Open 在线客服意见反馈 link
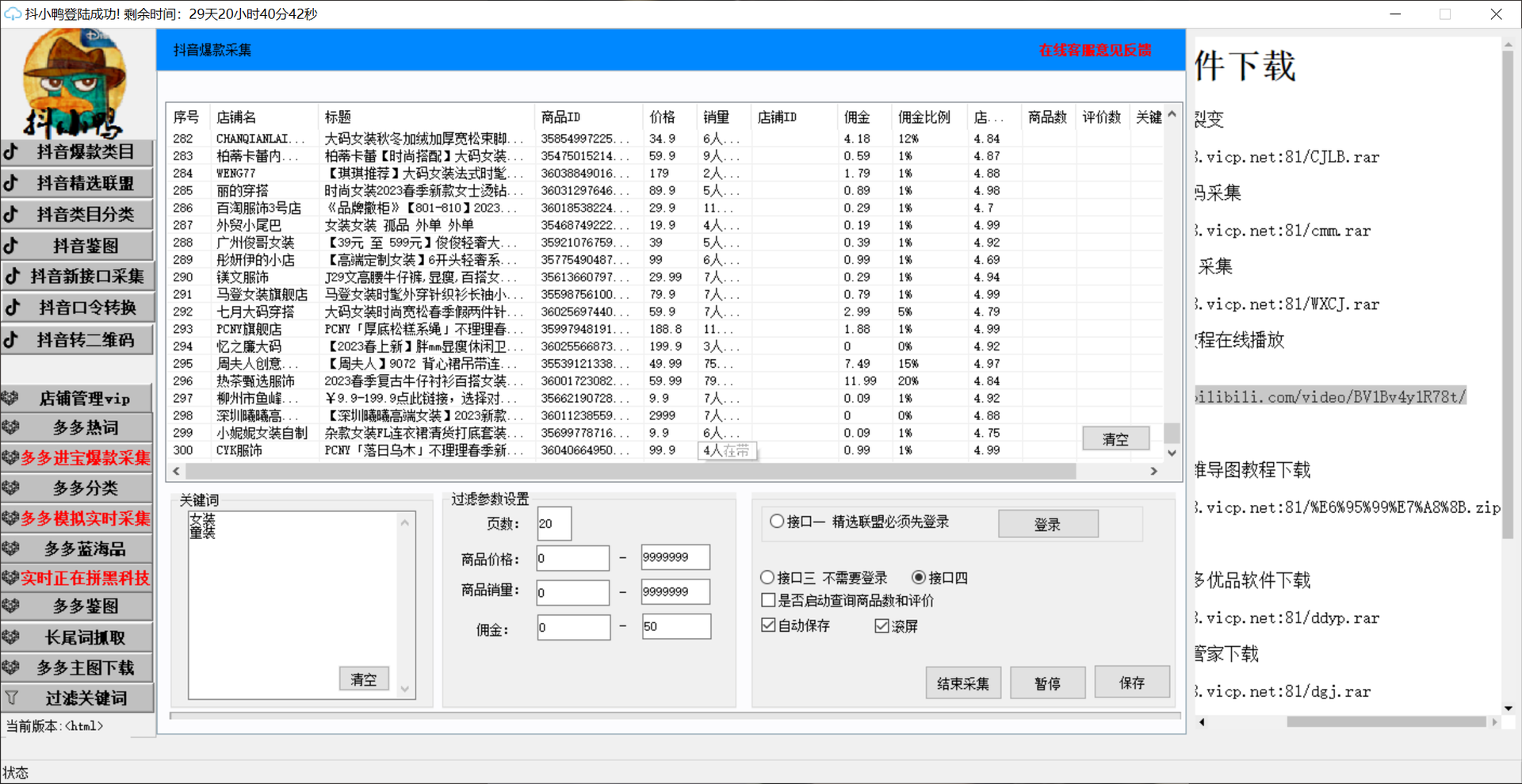 pos(1095,50)
